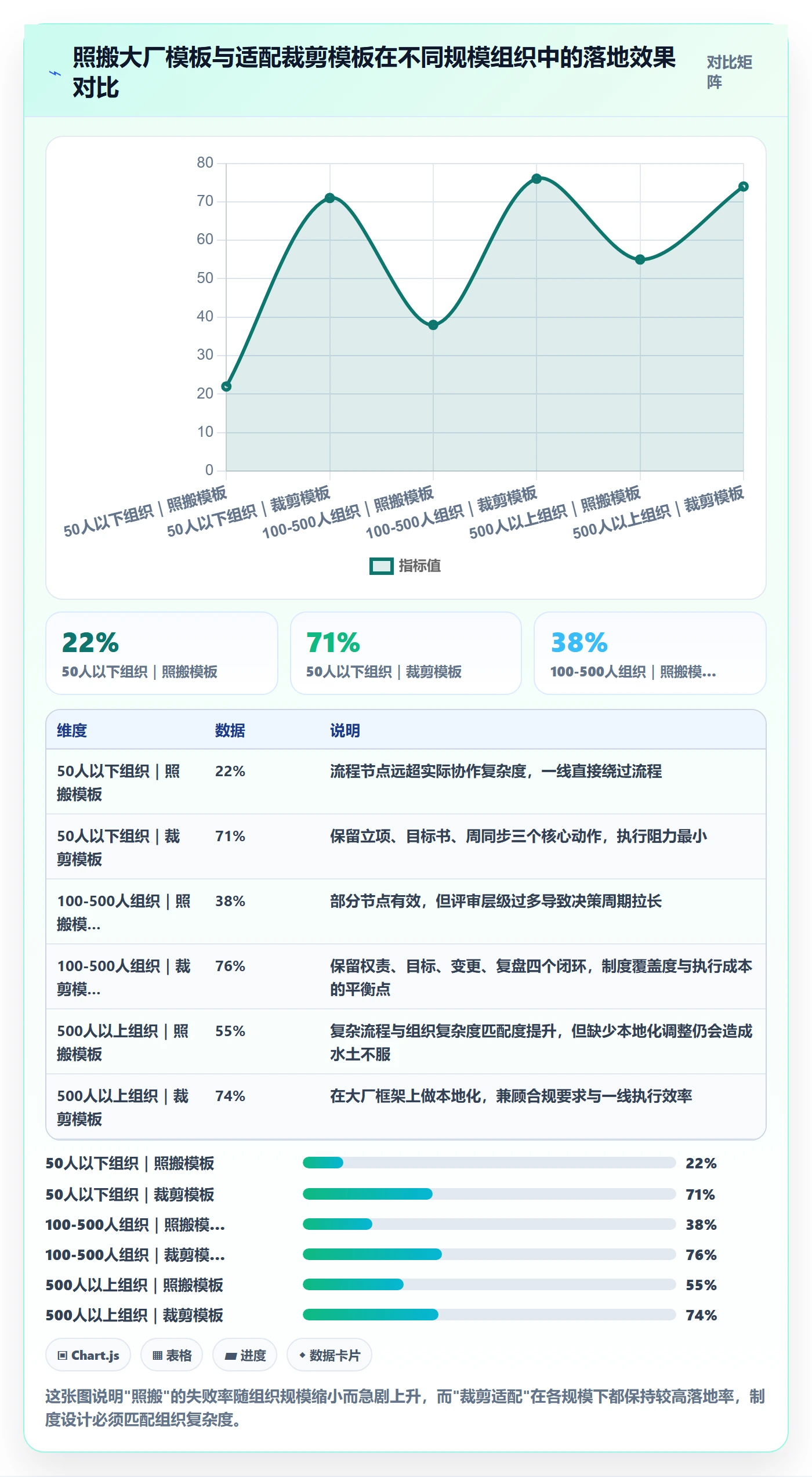Click the 维度 column header
This screenshot has width=812, height=1477.
[x=72, y=730]
